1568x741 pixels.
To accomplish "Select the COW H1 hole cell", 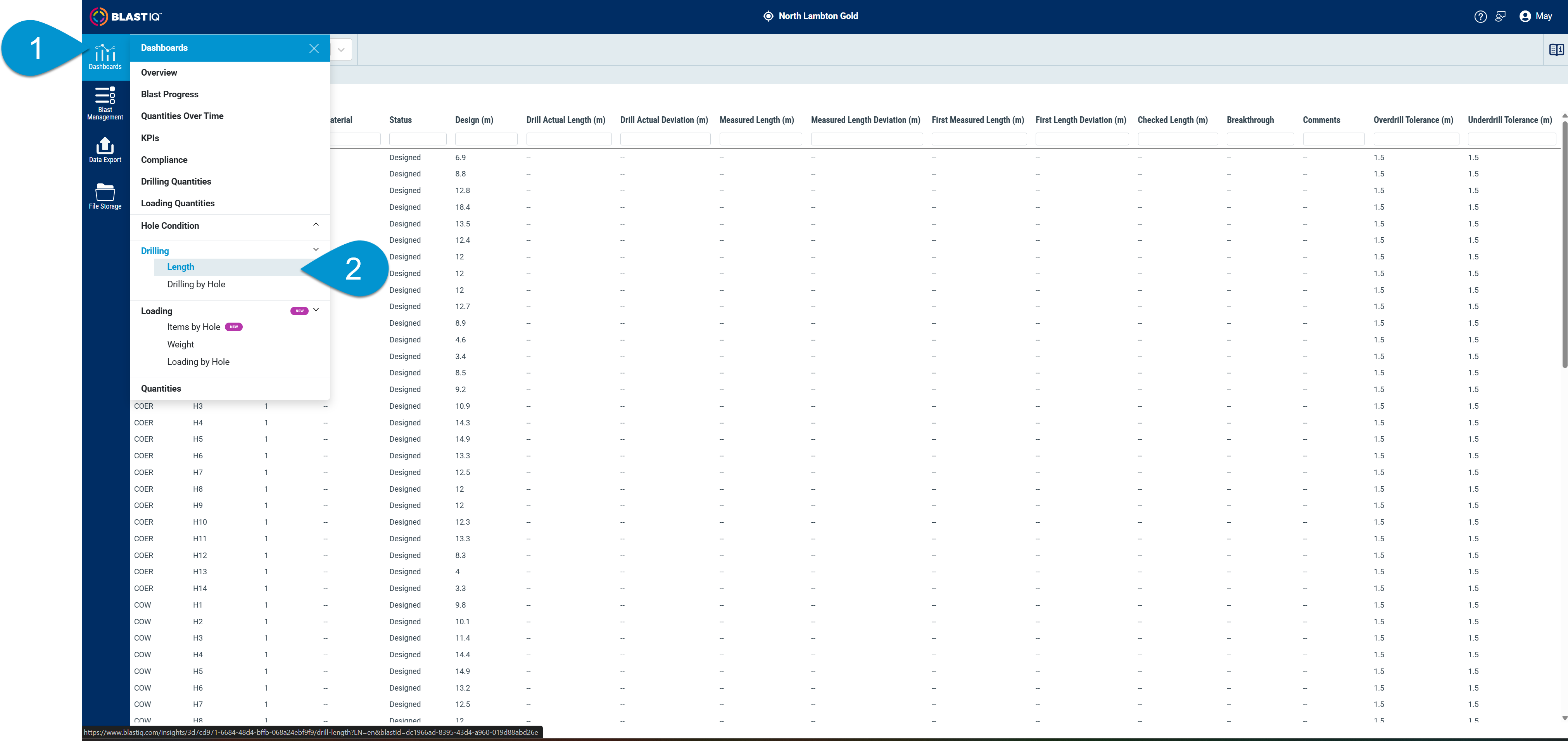I will click(x=198, y=605).
